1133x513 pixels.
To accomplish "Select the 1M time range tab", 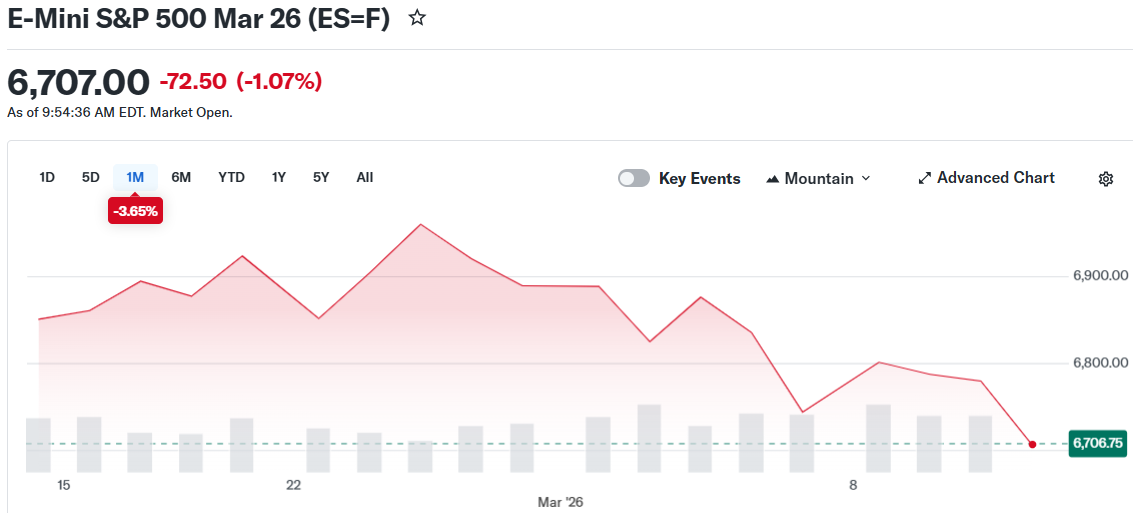I will point(135,177).
